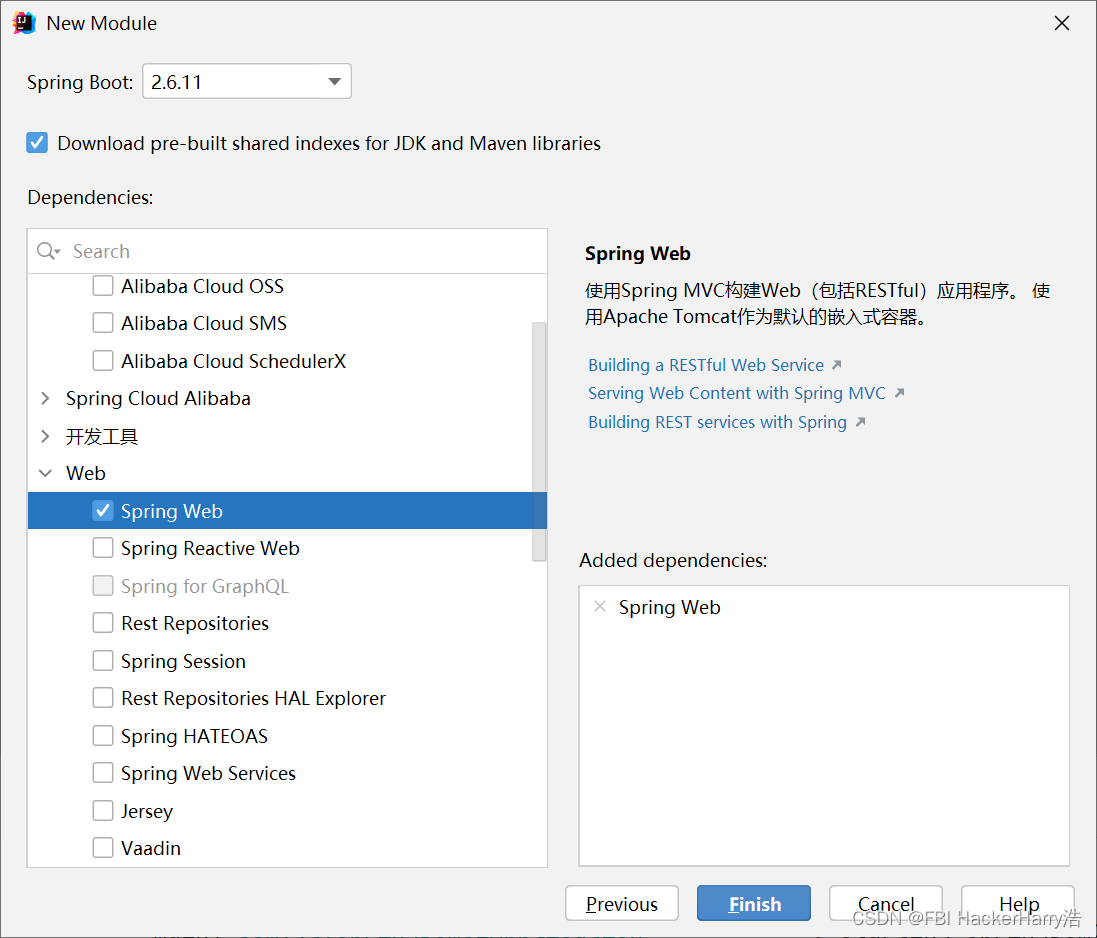This screenshot has height=938, width=1097.
Task: Check Rest Repositories checkbox
Action: point(103,623)
